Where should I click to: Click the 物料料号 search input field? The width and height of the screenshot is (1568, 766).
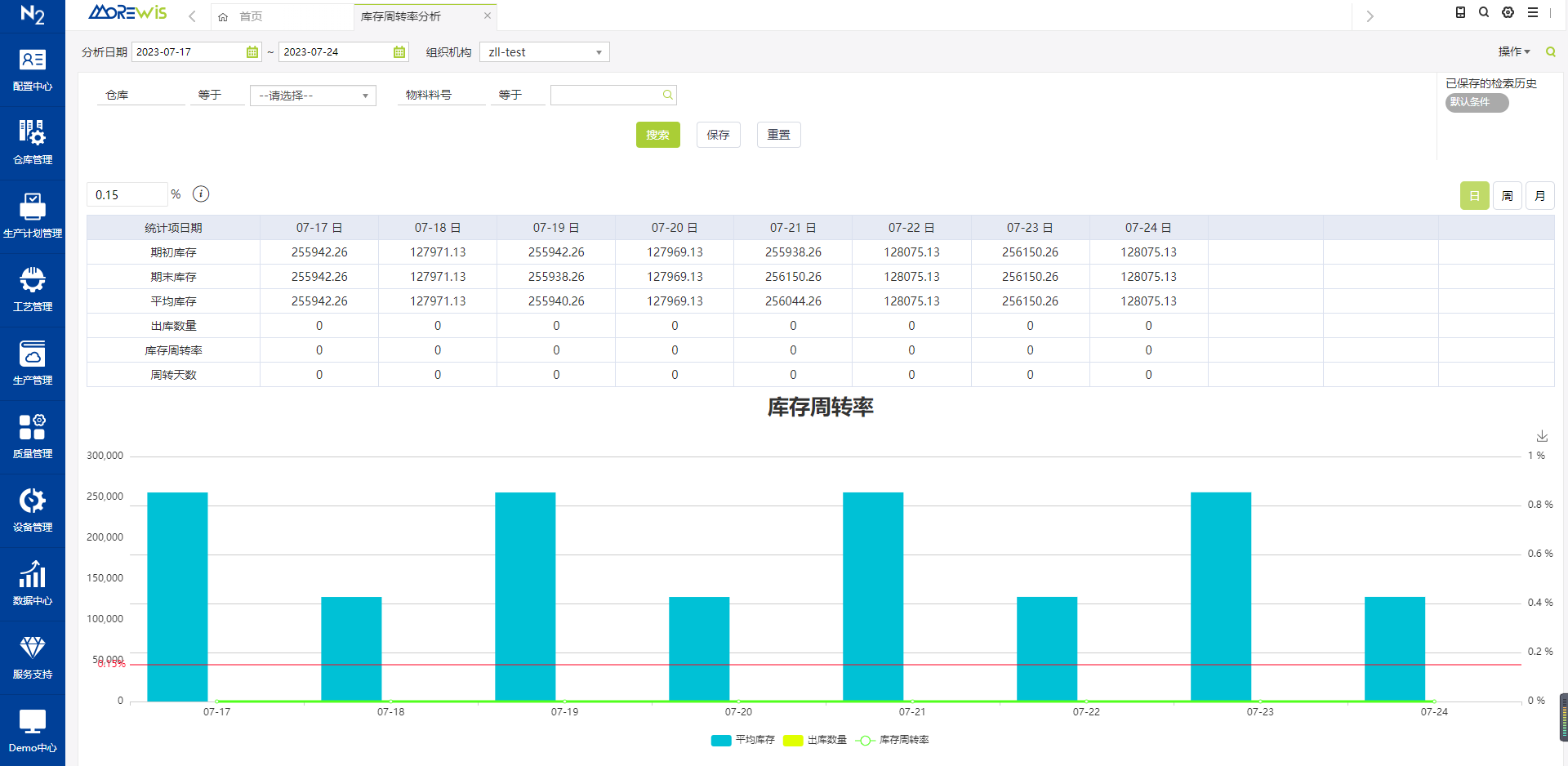[x=606, y=96]
